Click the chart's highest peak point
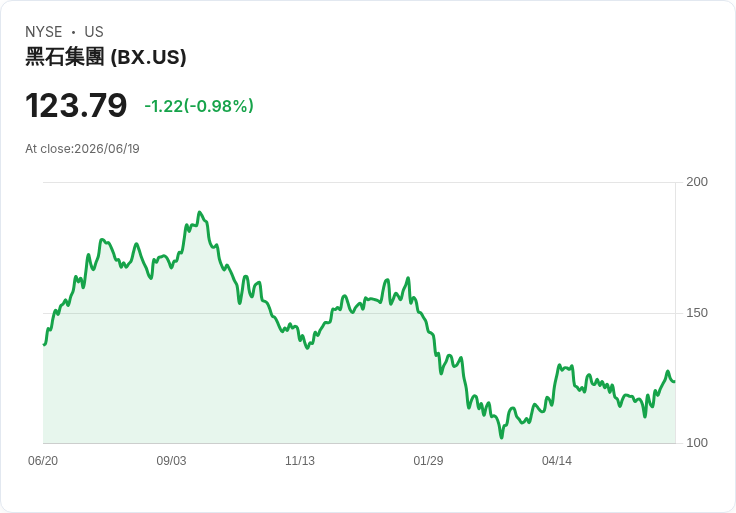 (x=200, y=212)
